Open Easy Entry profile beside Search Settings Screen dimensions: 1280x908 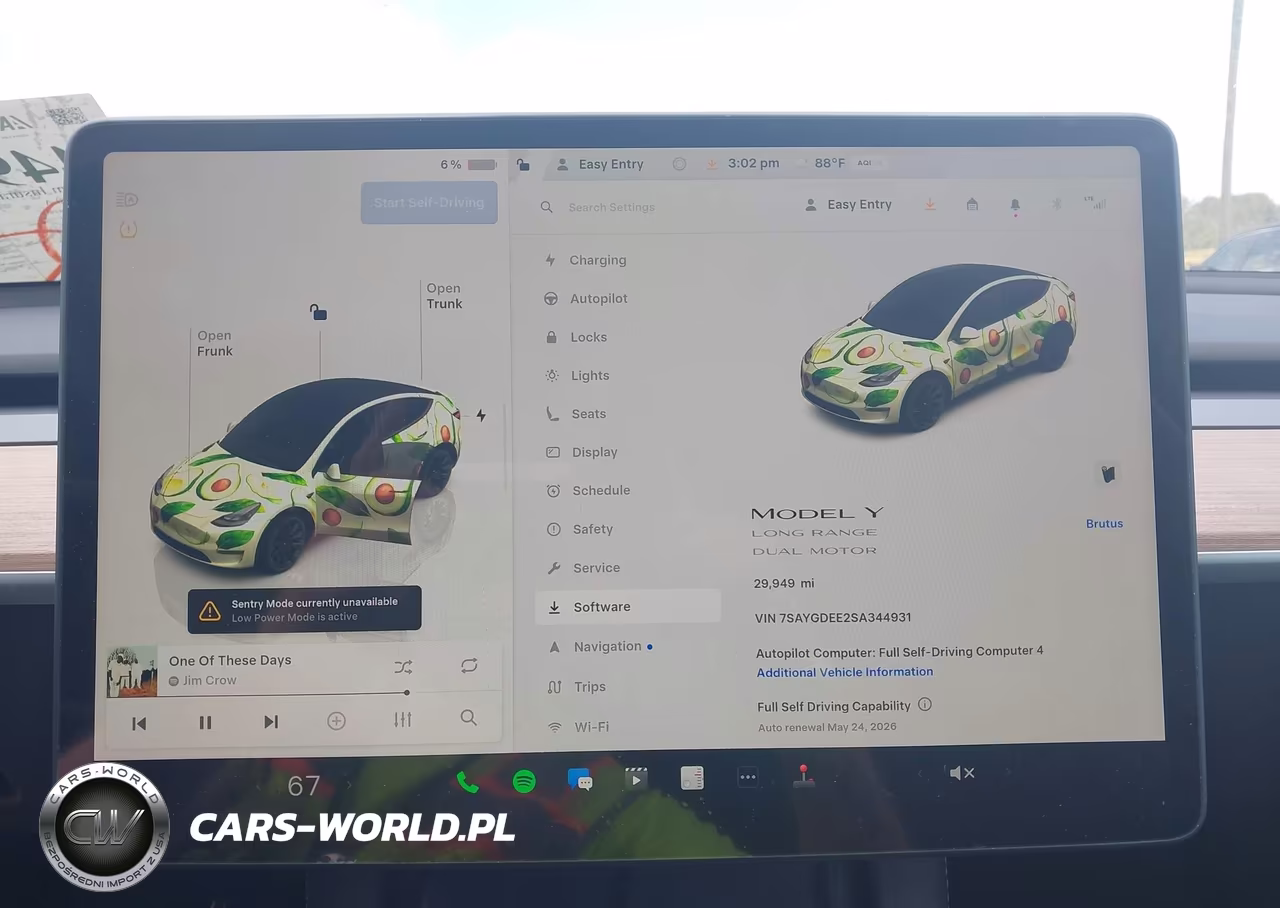(848, 205)
